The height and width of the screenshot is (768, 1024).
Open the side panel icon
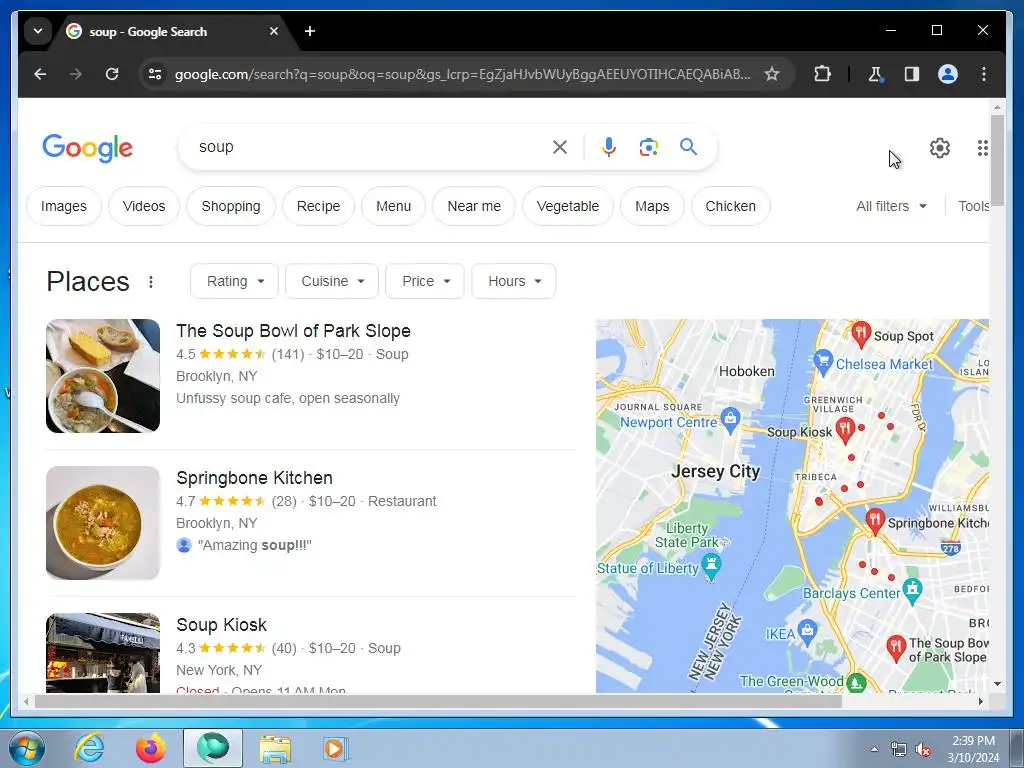coord(912,74)
